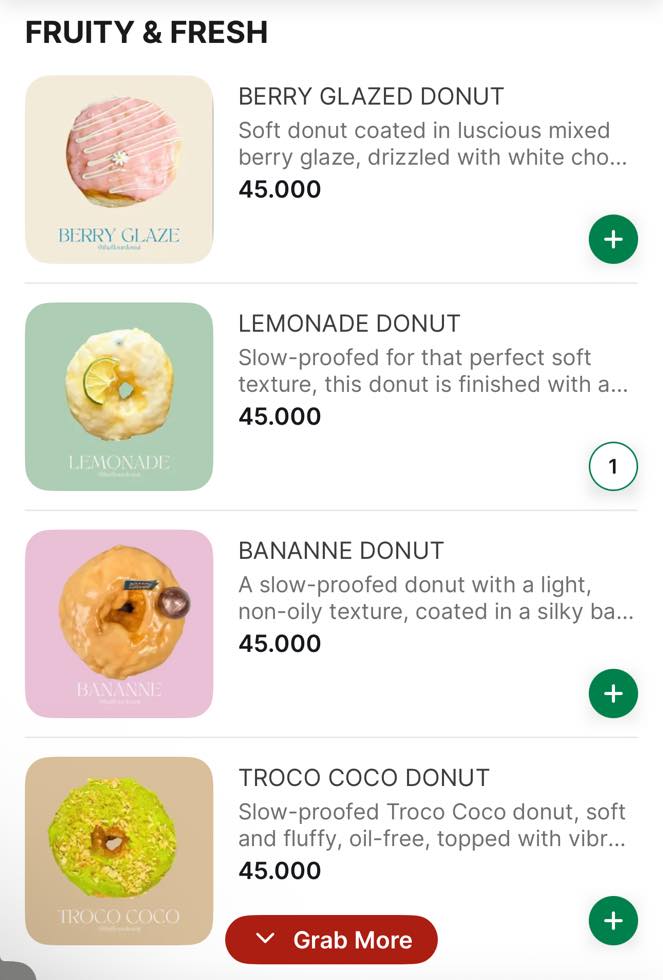Read full Bananne Donut description
The image size is (663, 980).
[435, 598]
